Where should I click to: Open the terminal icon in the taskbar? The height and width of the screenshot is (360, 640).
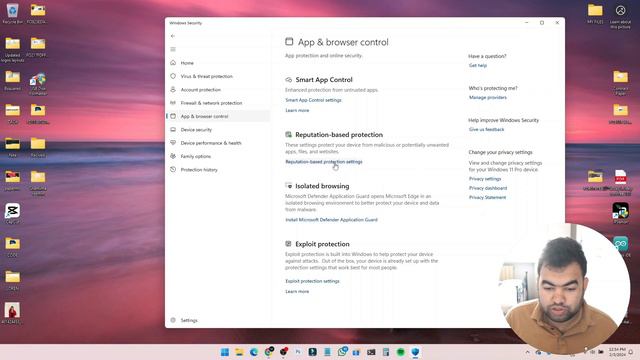coord(371,352)
